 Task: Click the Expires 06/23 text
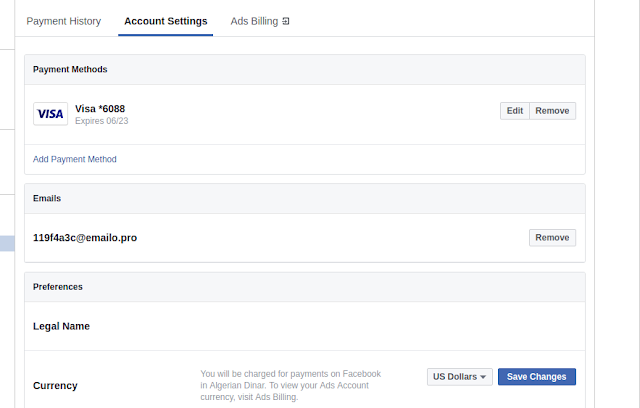(x=102, y=121)
